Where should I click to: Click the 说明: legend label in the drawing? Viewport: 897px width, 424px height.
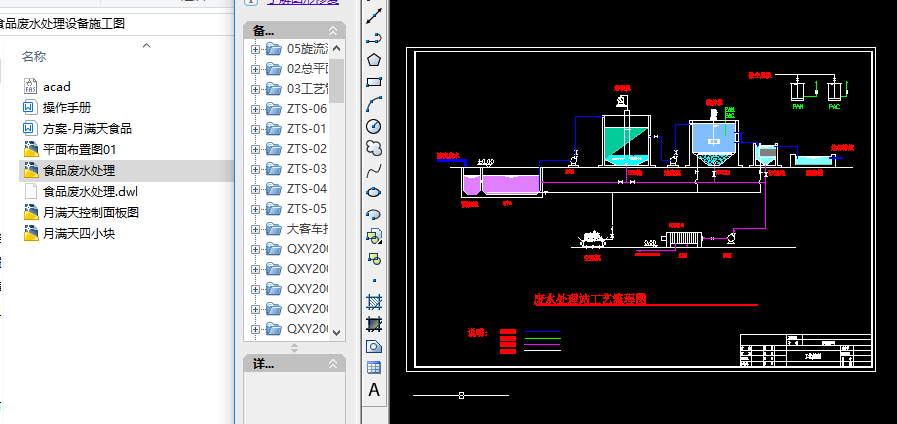click(x=477, y=333)
